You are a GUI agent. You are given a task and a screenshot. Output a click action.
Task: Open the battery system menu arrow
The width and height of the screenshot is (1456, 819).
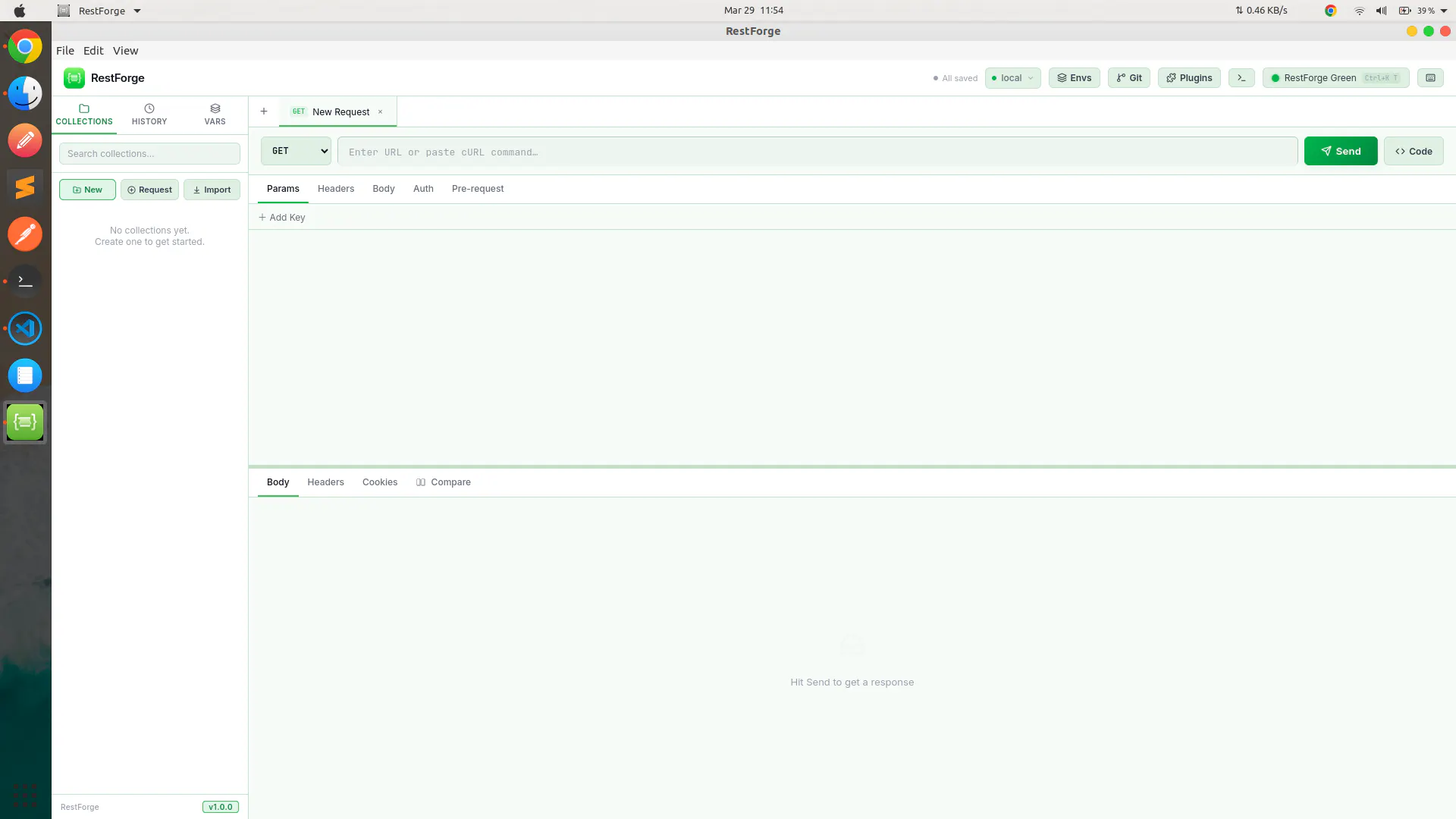click(x=1444, y=11)
